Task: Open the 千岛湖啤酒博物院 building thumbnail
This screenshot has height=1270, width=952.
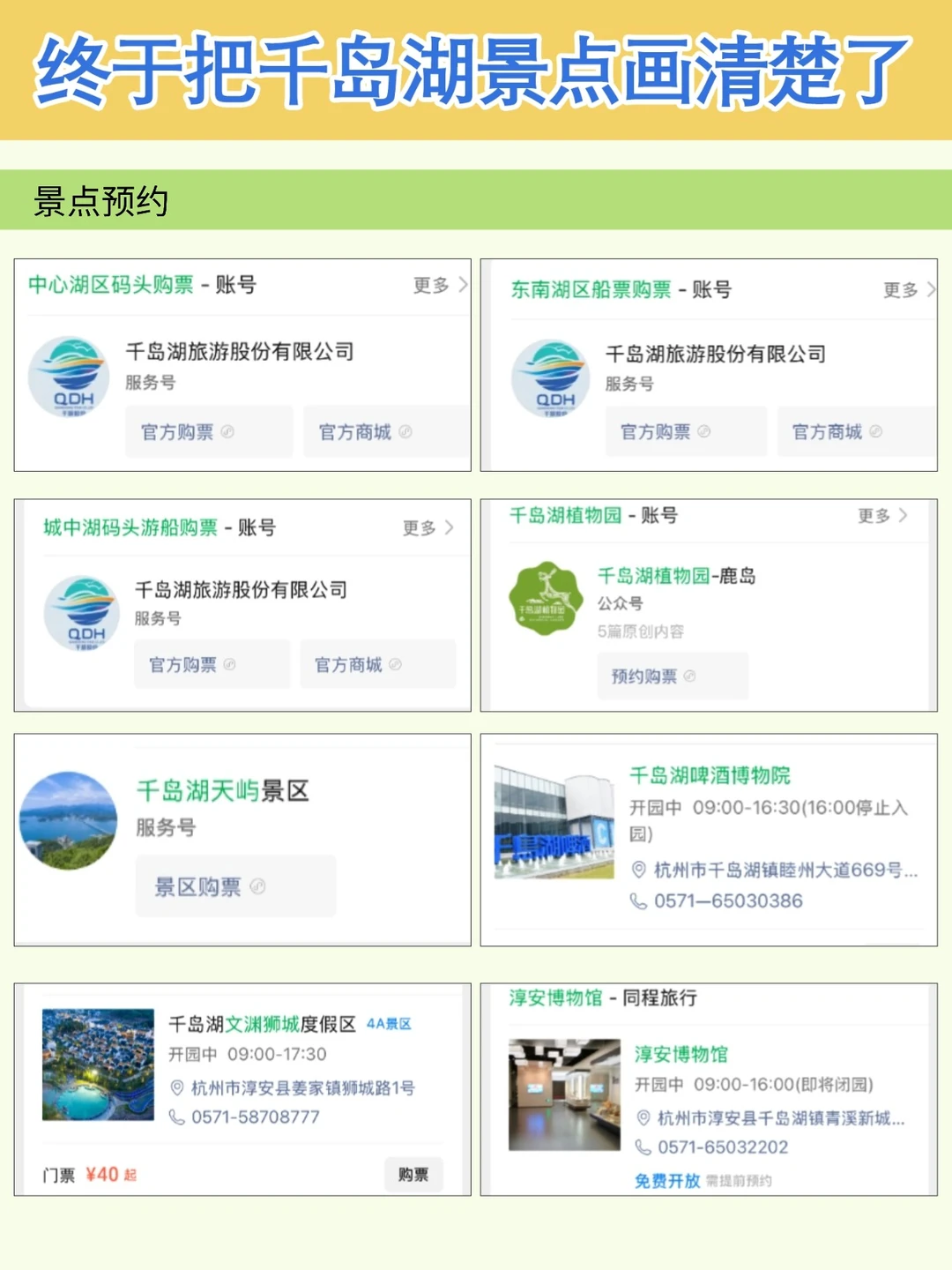Action: [554, 823]
